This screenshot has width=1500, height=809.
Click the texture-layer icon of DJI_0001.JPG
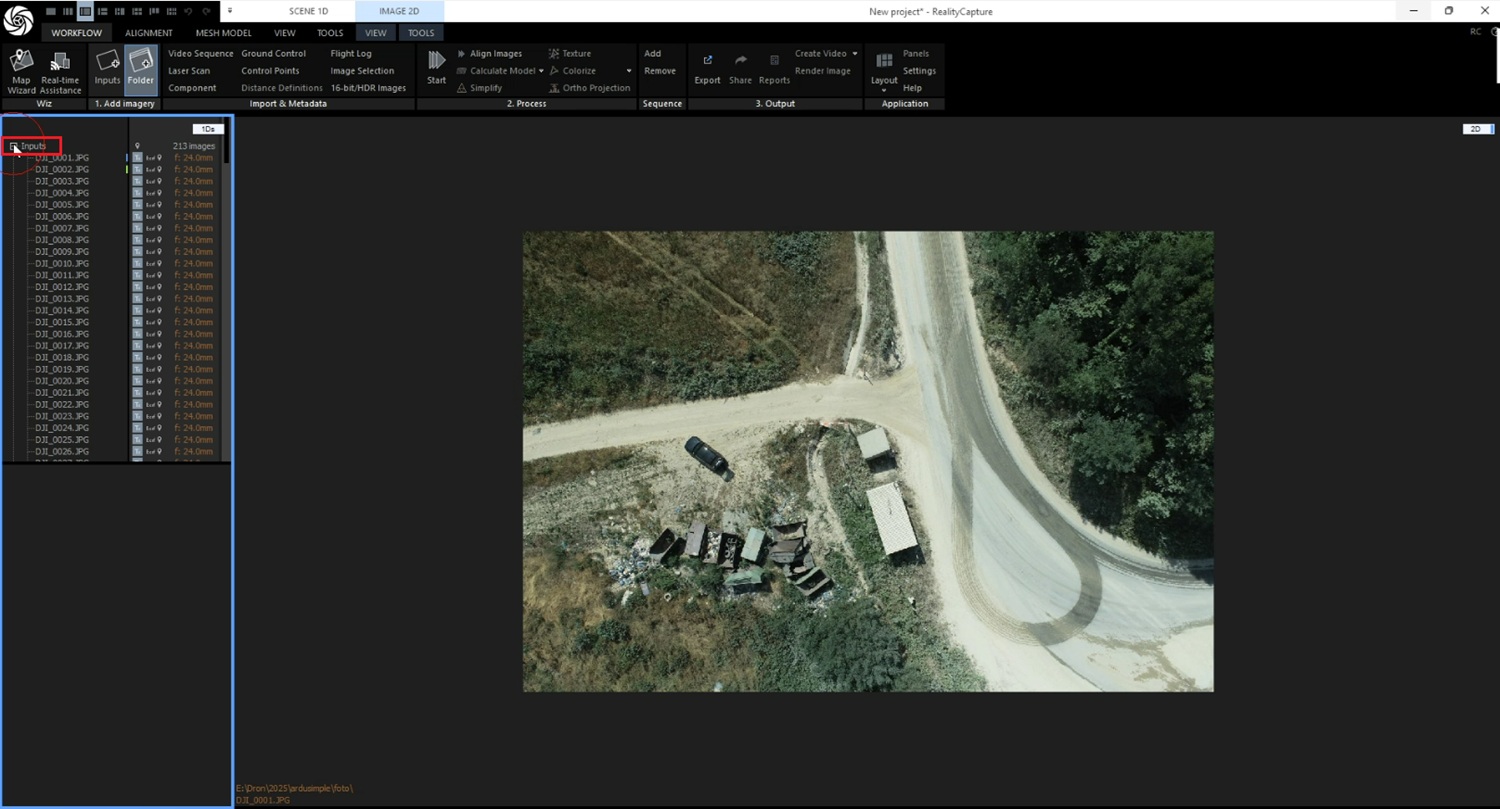138,158
